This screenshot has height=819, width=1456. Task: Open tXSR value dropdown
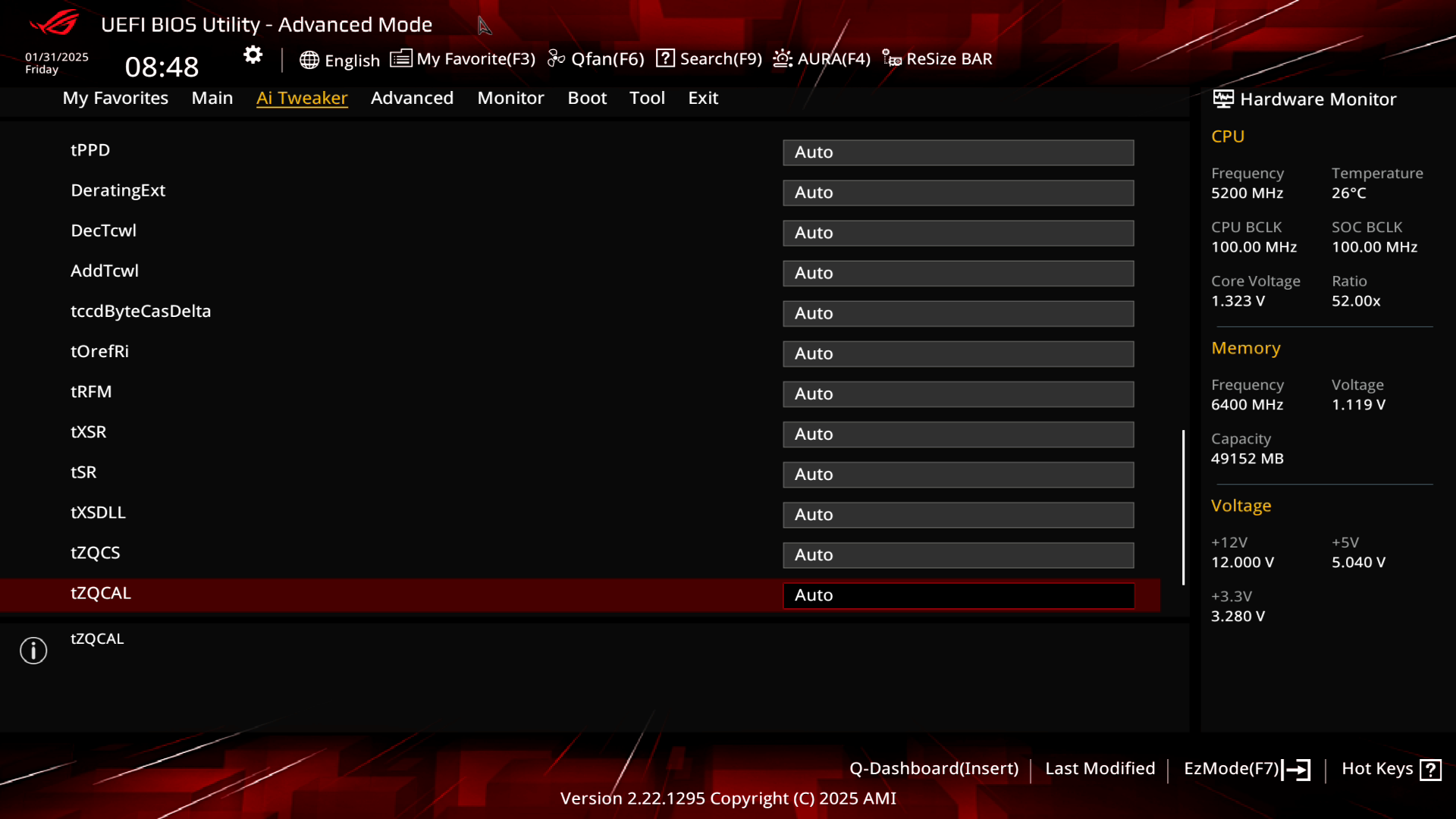(x=958, y=433)
